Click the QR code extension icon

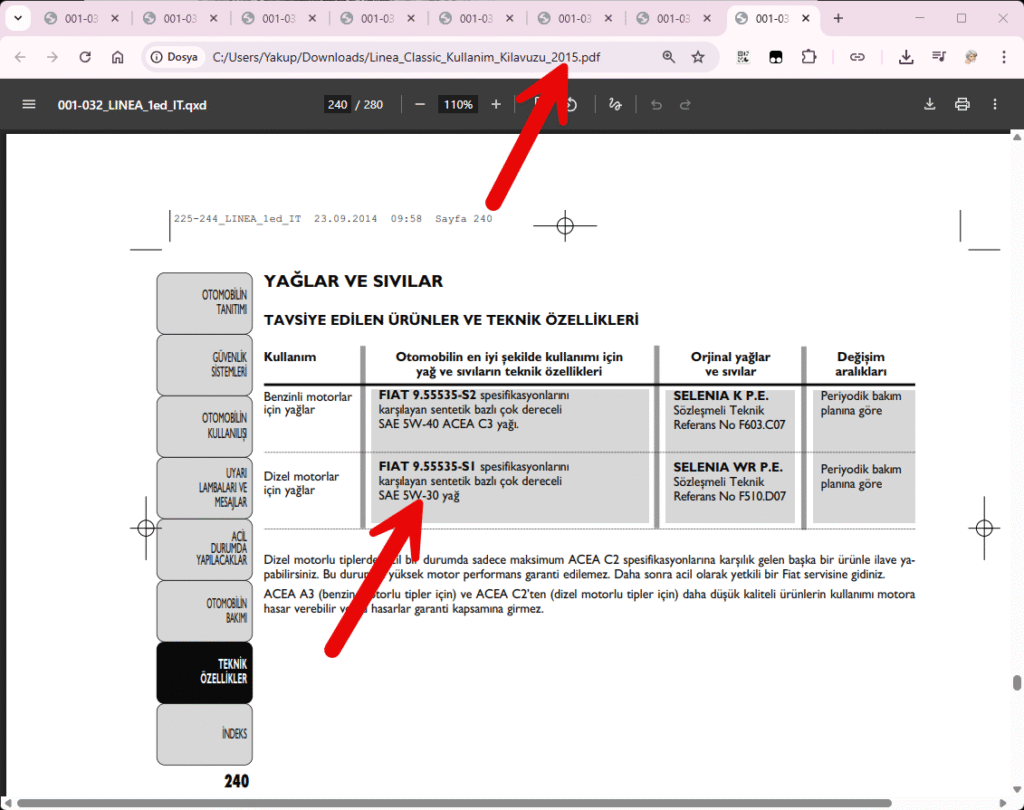(x=743, y=58)
